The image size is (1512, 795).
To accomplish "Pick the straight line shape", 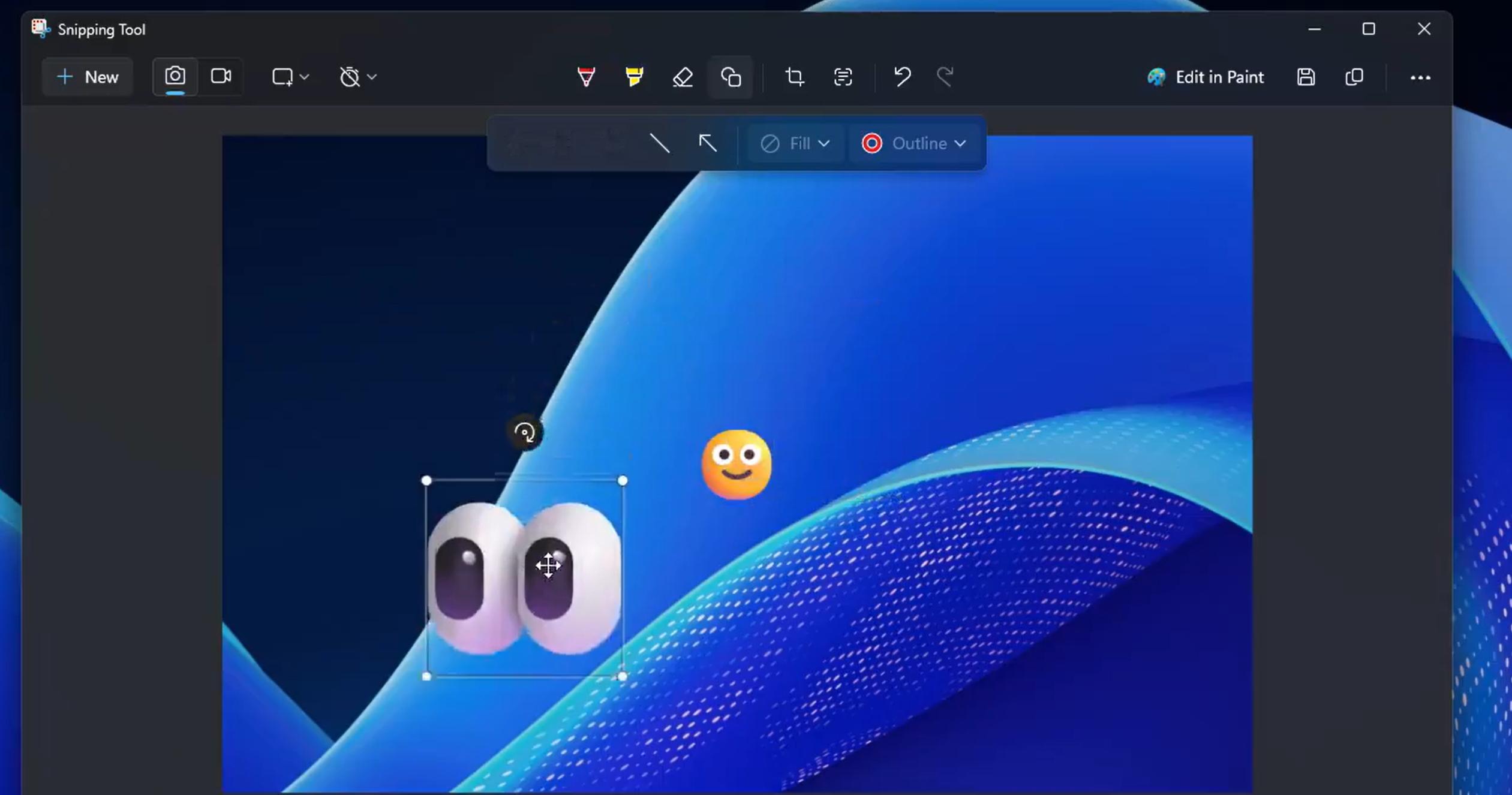I will 660,143.
